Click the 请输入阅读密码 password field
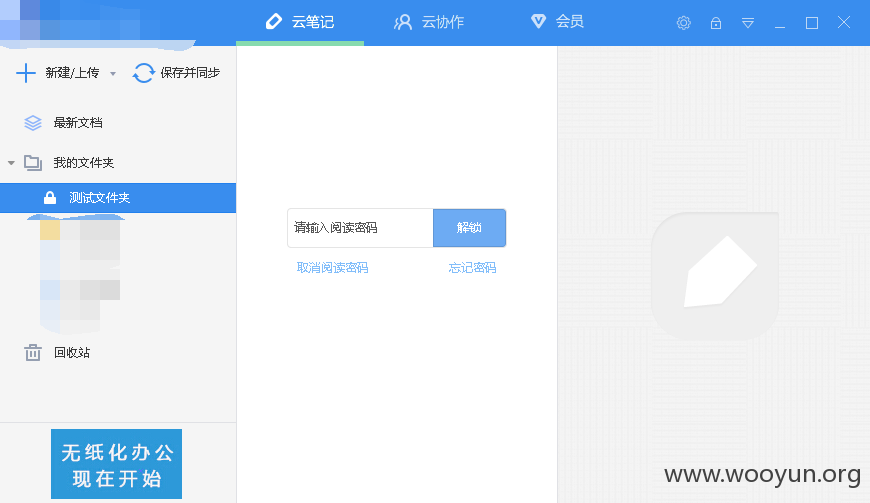This screenshot has width=870, height=503. pyautogui.click(x=360, y=228)
